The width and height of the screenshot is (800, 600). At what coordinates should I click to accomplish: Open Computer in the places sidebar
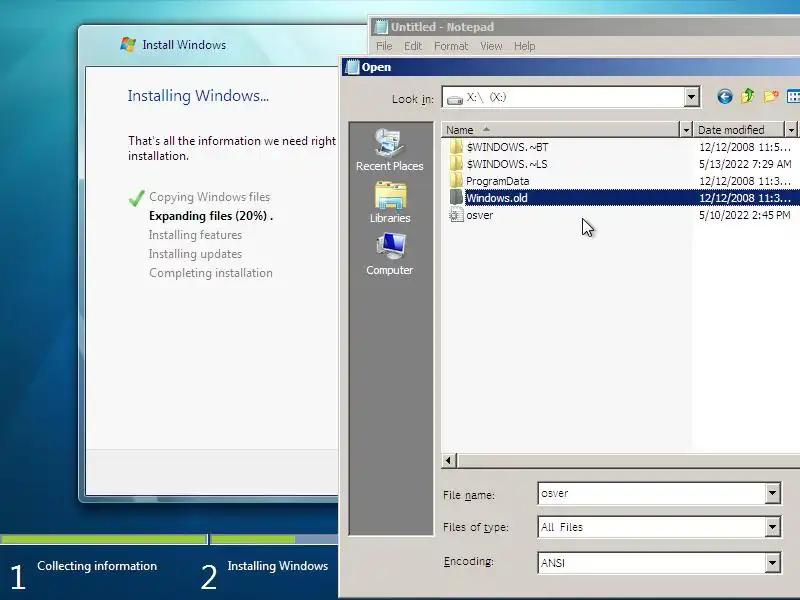[x=390, y=254]
